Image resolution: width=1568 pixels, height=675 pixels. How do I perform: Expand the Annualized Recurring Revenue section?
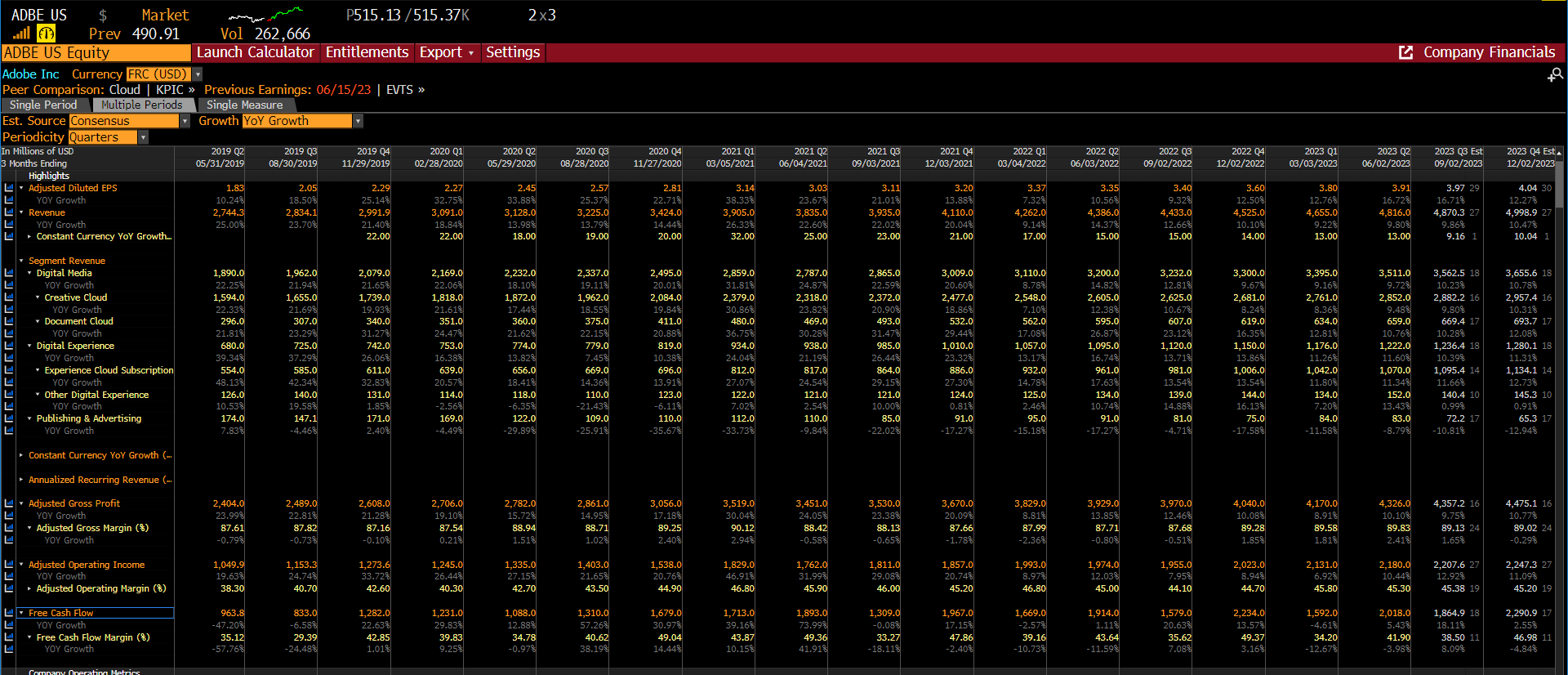point(21,480)
